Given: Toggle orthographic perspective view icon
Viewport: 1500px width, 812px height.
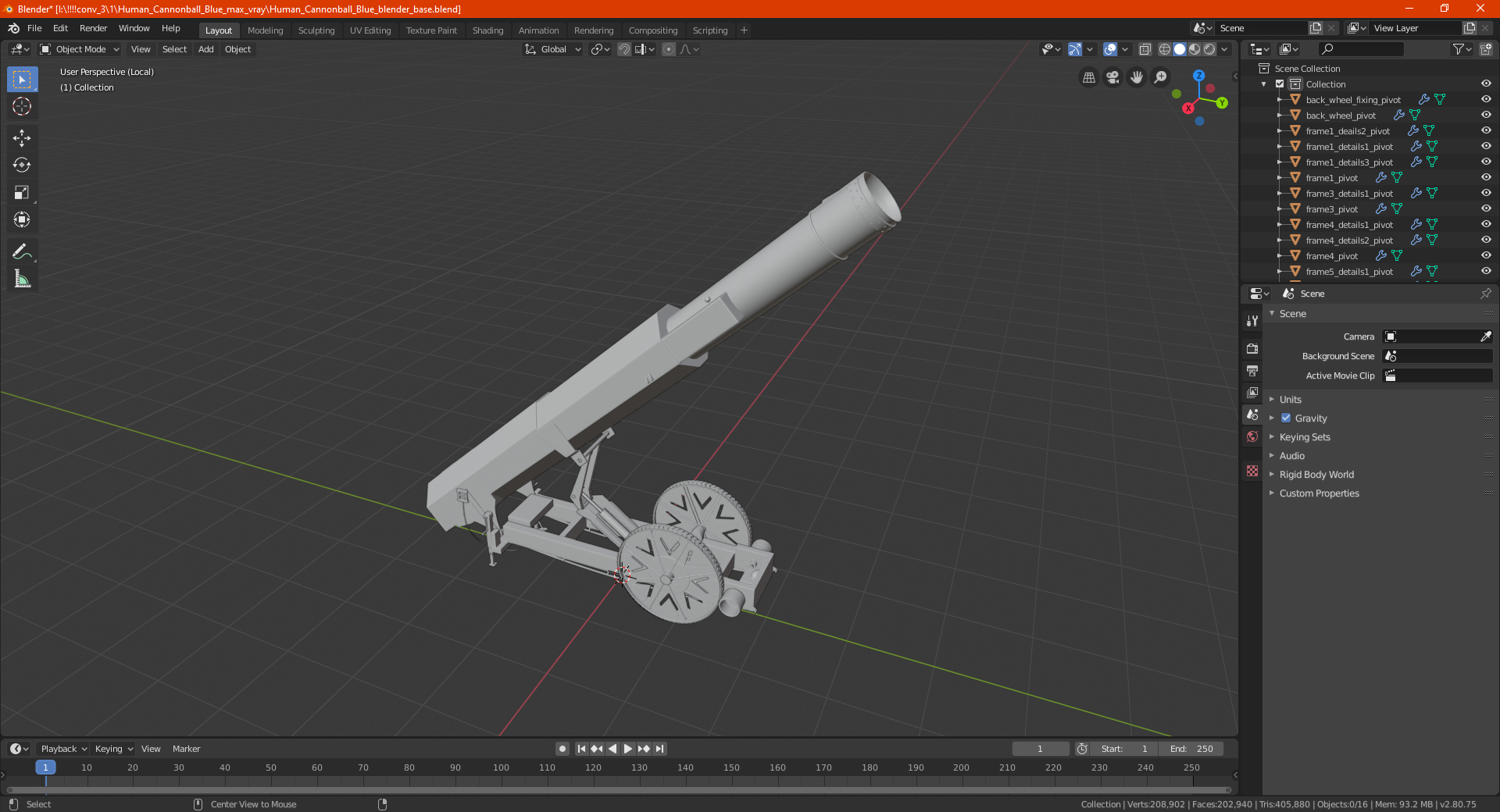Looking at the screenshot, I should click(x=1088, y=77).
